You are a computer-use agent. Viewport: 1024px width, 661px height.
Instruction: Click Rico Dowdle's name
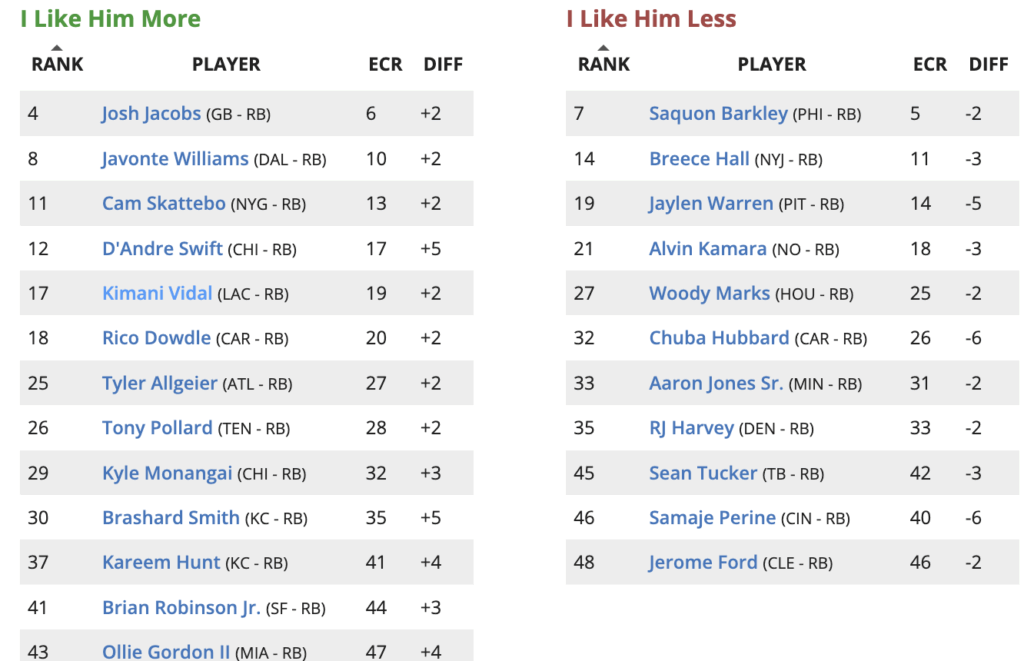pyautogui.click(x=156, y=338)
